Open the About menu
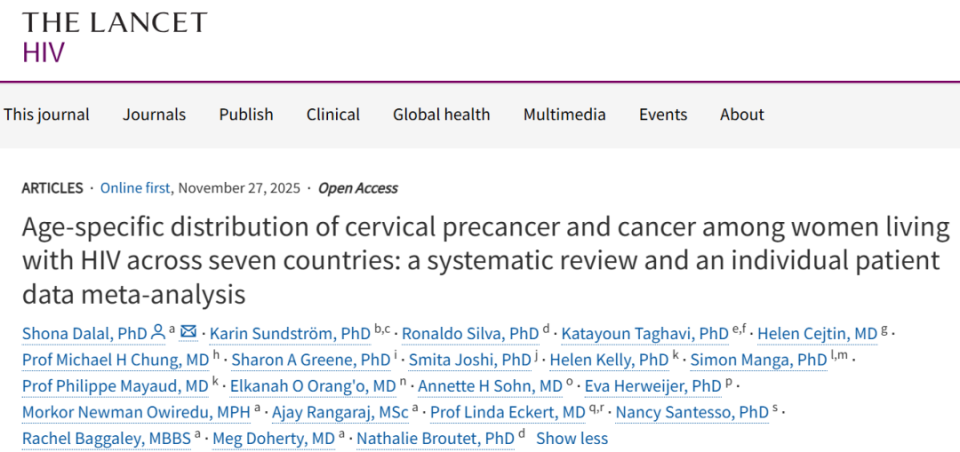Viewport: 960px width, 452px height. click(742, 114)
